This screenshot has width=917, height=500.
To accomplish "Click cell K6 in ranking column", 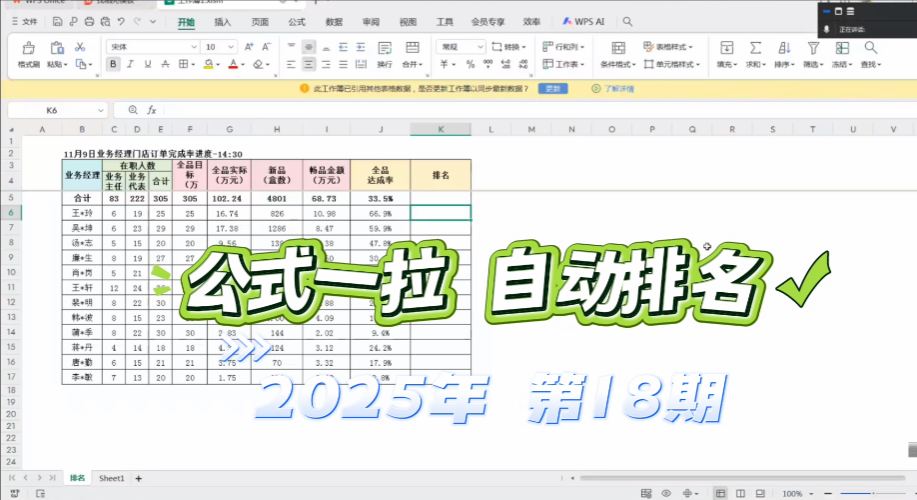I will pyautogui.click(x=441, y=213).
